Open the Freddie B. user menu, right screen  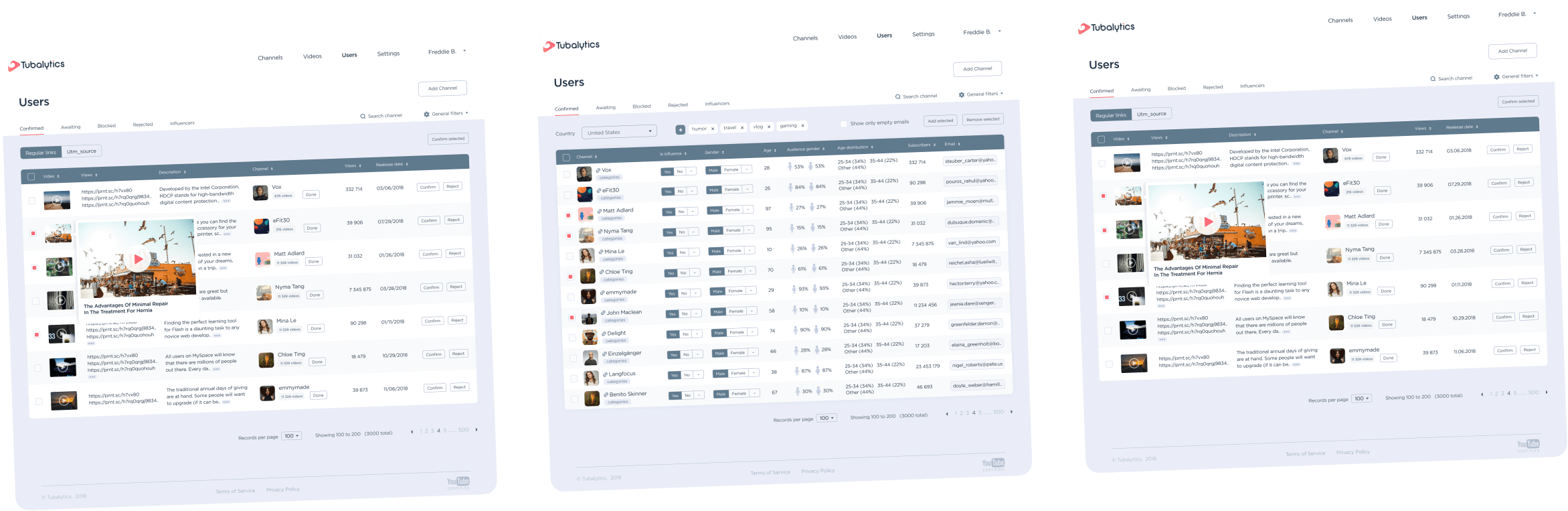click(x=1517, y=14)
